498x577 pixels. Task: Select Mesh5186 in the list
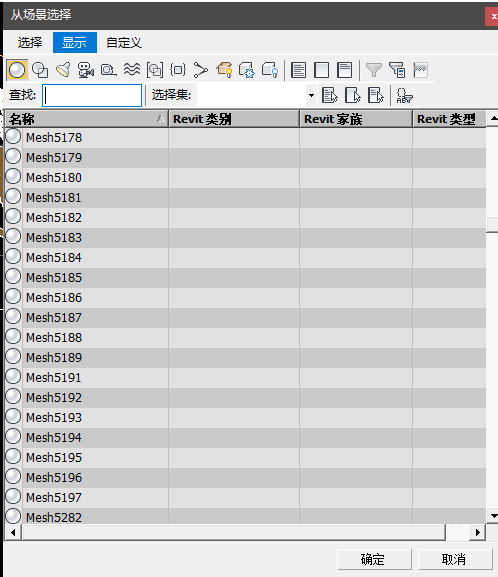(54, 297)
